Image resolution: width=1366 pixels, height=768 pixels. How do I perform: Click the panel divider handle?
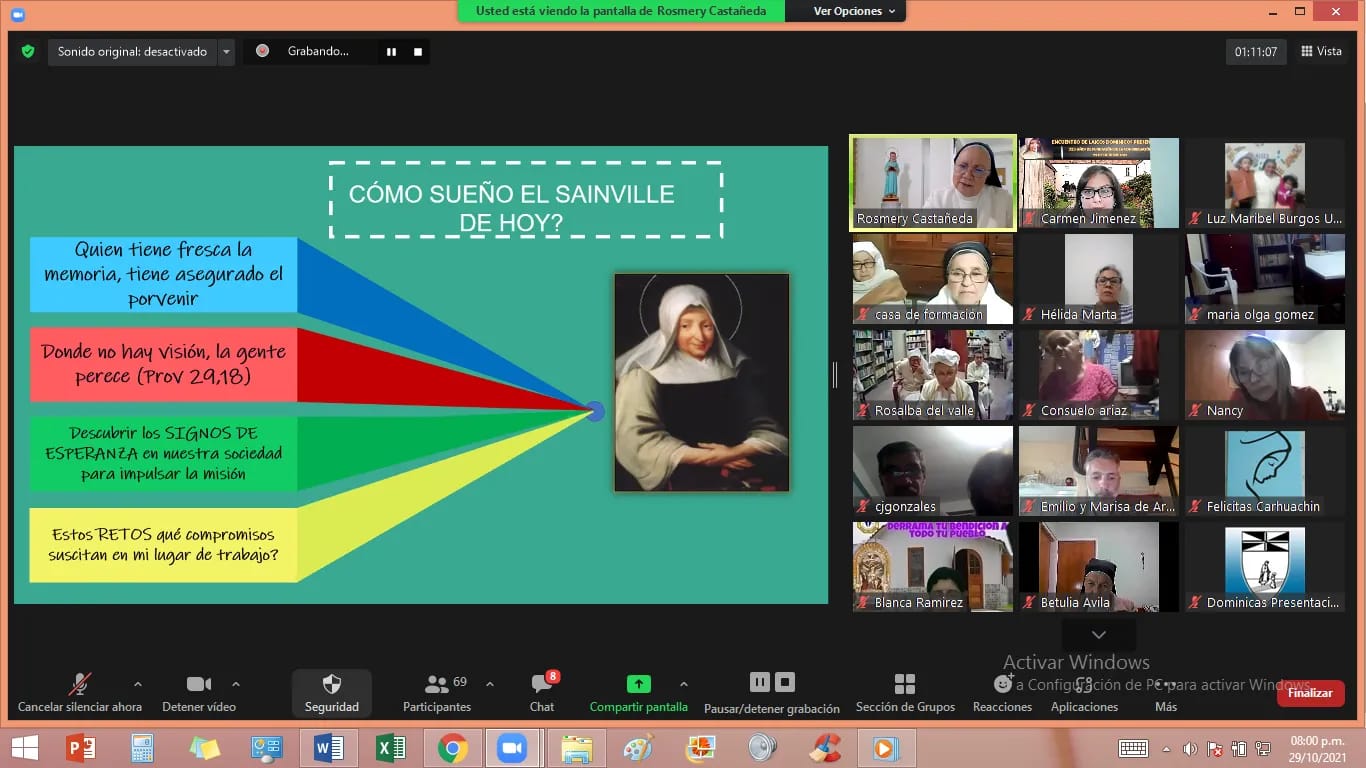tap(836, 374)
